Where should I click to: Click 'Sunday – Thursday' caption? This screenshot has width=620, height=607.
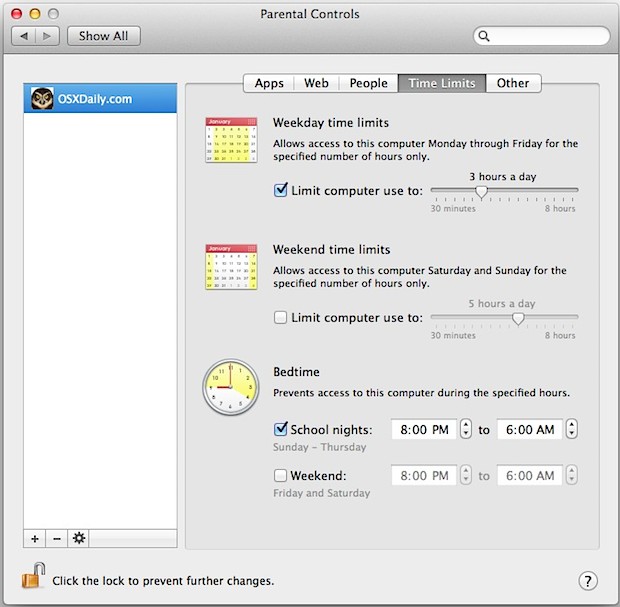pos(319,447)
